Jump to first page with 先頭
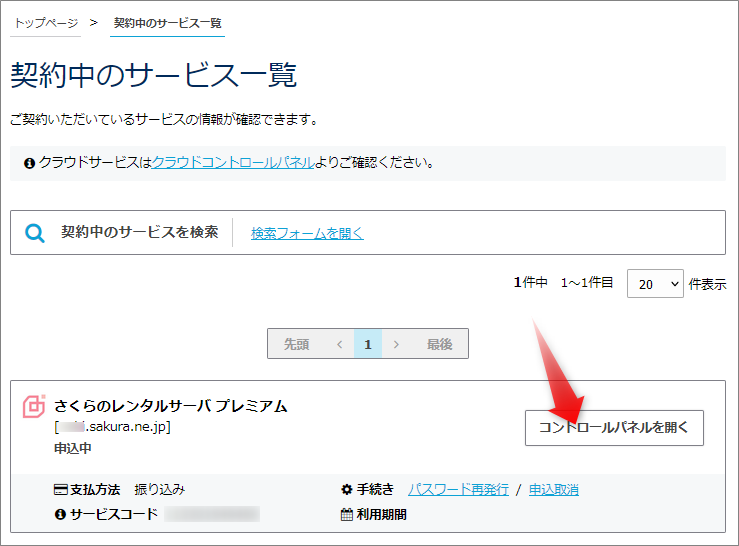This screenshot has width=739, height=546. click(296, 344)
